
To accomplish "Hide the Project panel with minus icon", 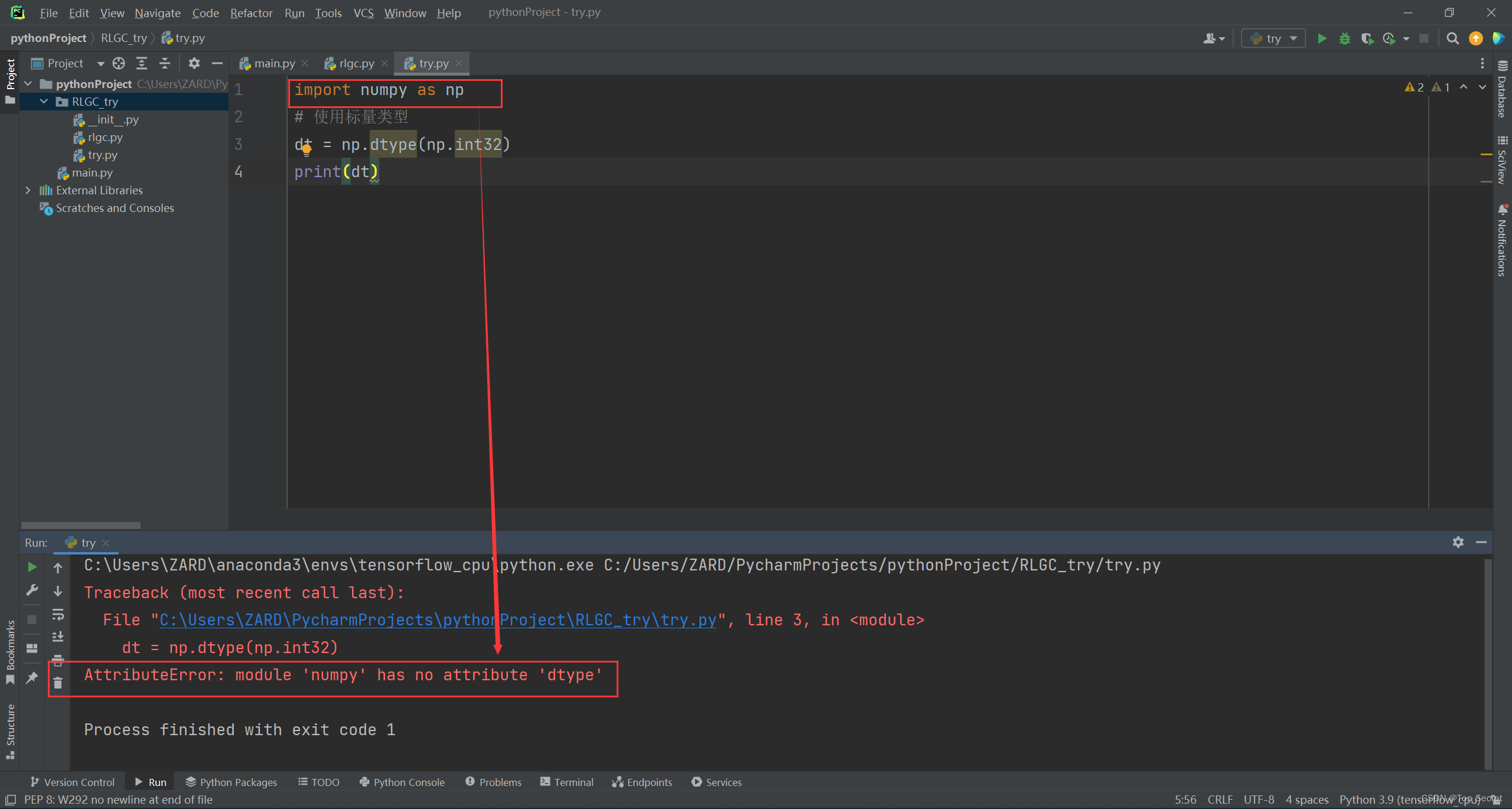I will [217, 63].
